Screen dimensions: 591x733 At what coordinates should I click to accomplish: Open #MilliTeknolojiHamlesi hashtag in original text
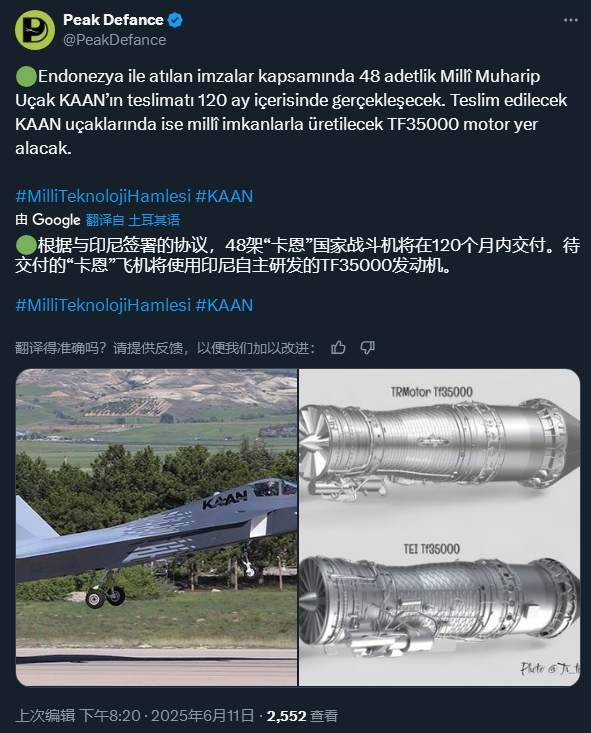(103, 196)
